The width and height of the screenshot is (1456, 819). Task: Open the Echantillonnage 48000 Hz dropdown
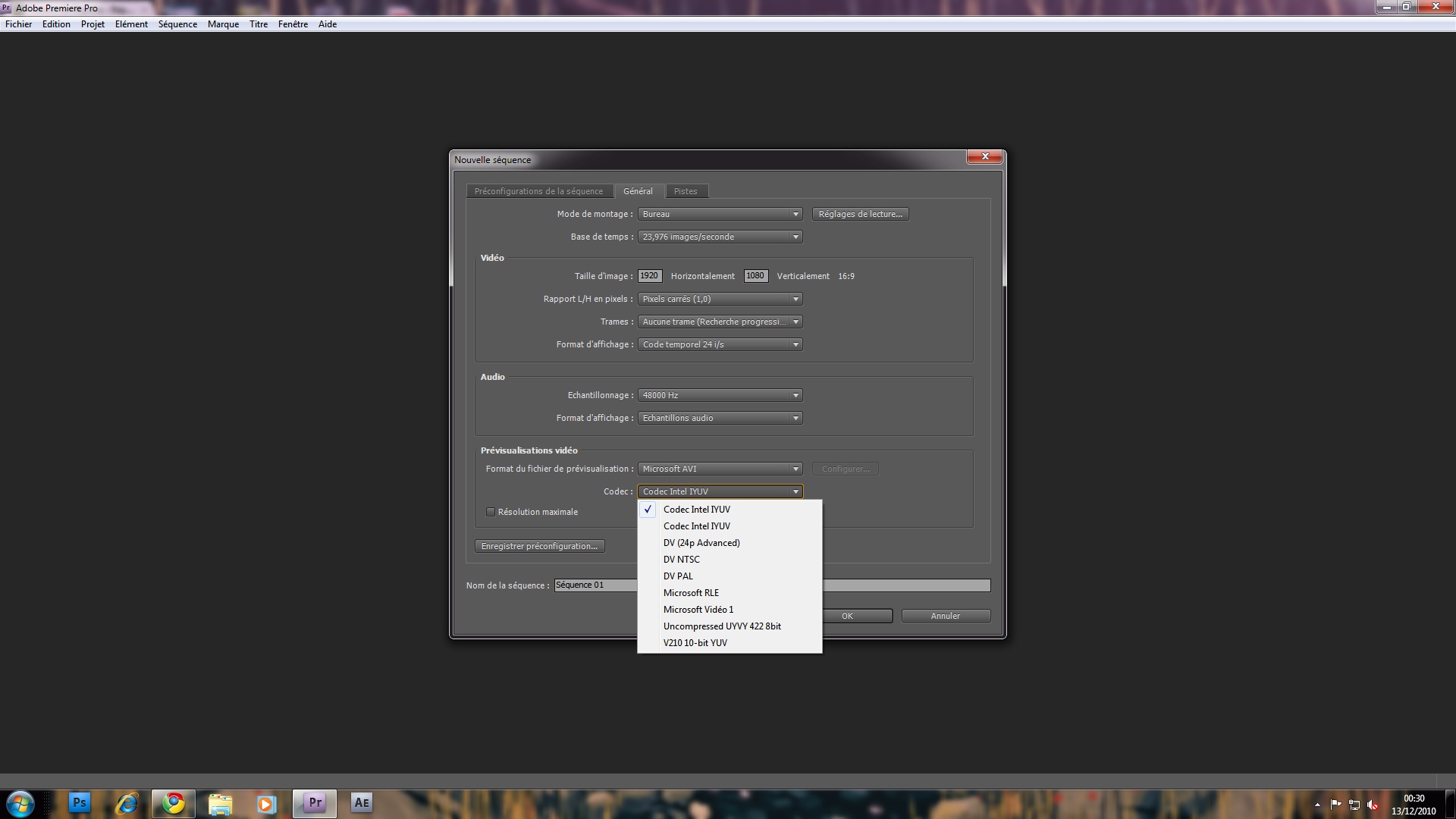point(720,395)
